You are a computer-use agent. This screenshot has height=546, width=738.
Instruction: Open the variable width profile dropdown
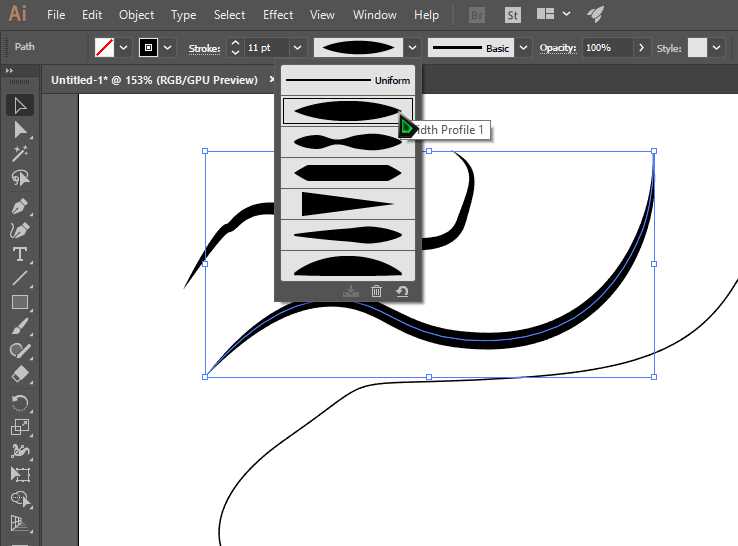coord(412,48)
